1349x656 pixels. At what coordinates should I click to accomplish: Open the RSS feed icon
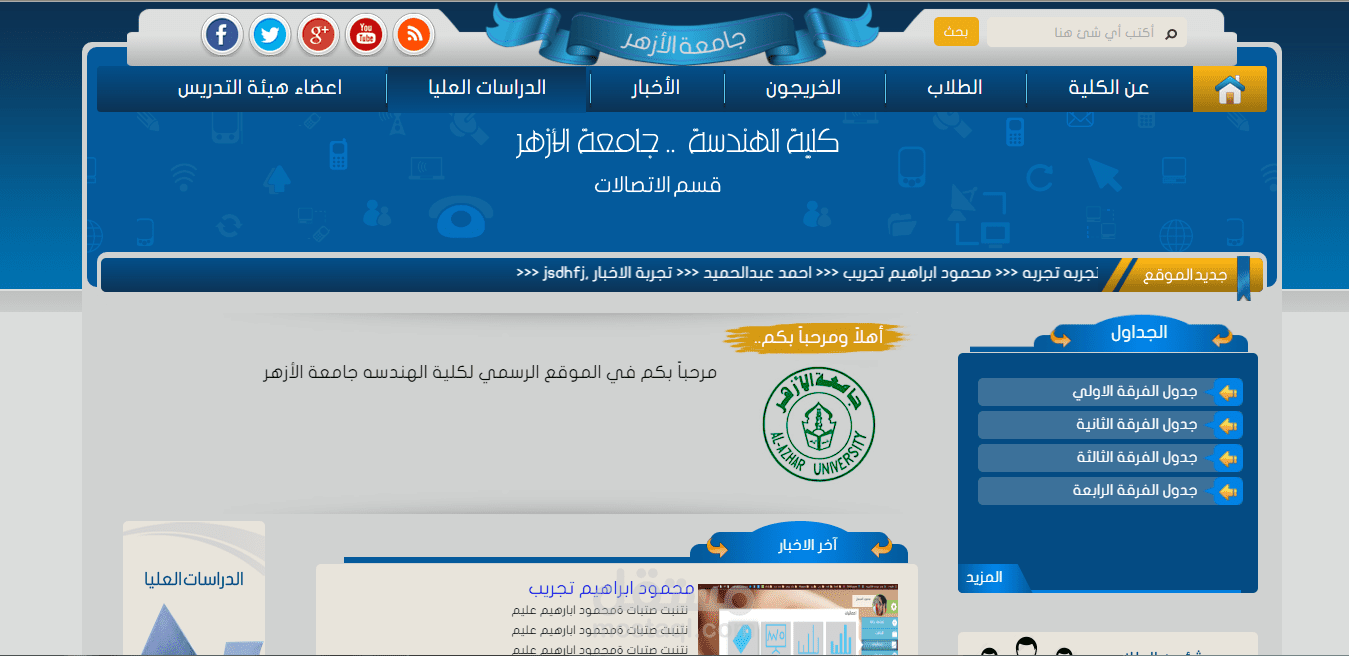[414, 36]
